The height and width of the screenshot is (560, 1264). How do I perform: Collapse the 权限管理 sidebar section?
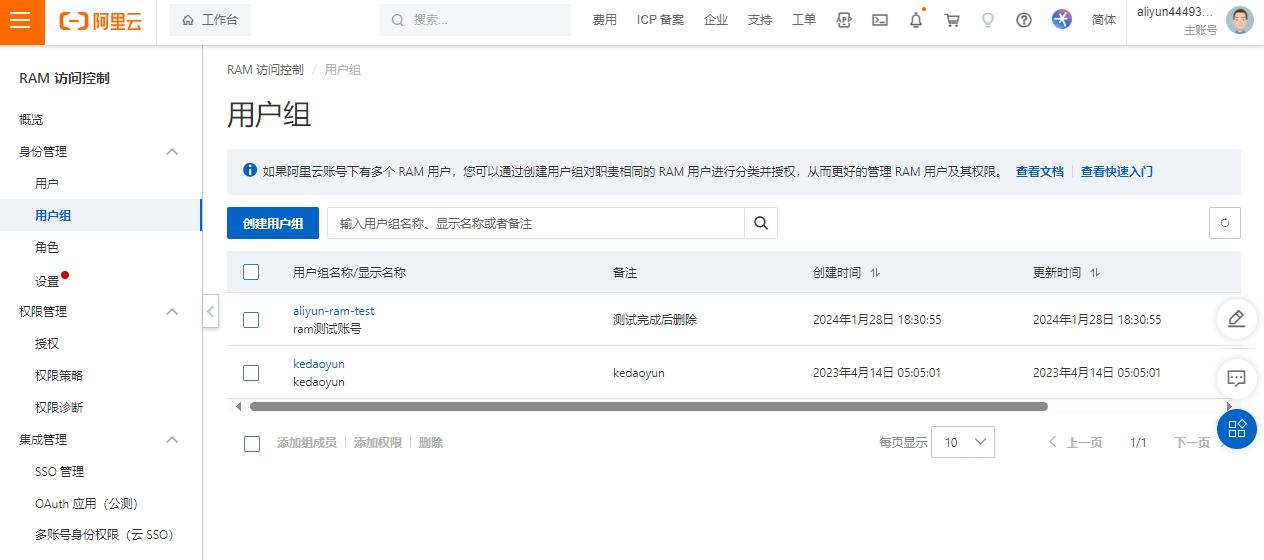172,312
